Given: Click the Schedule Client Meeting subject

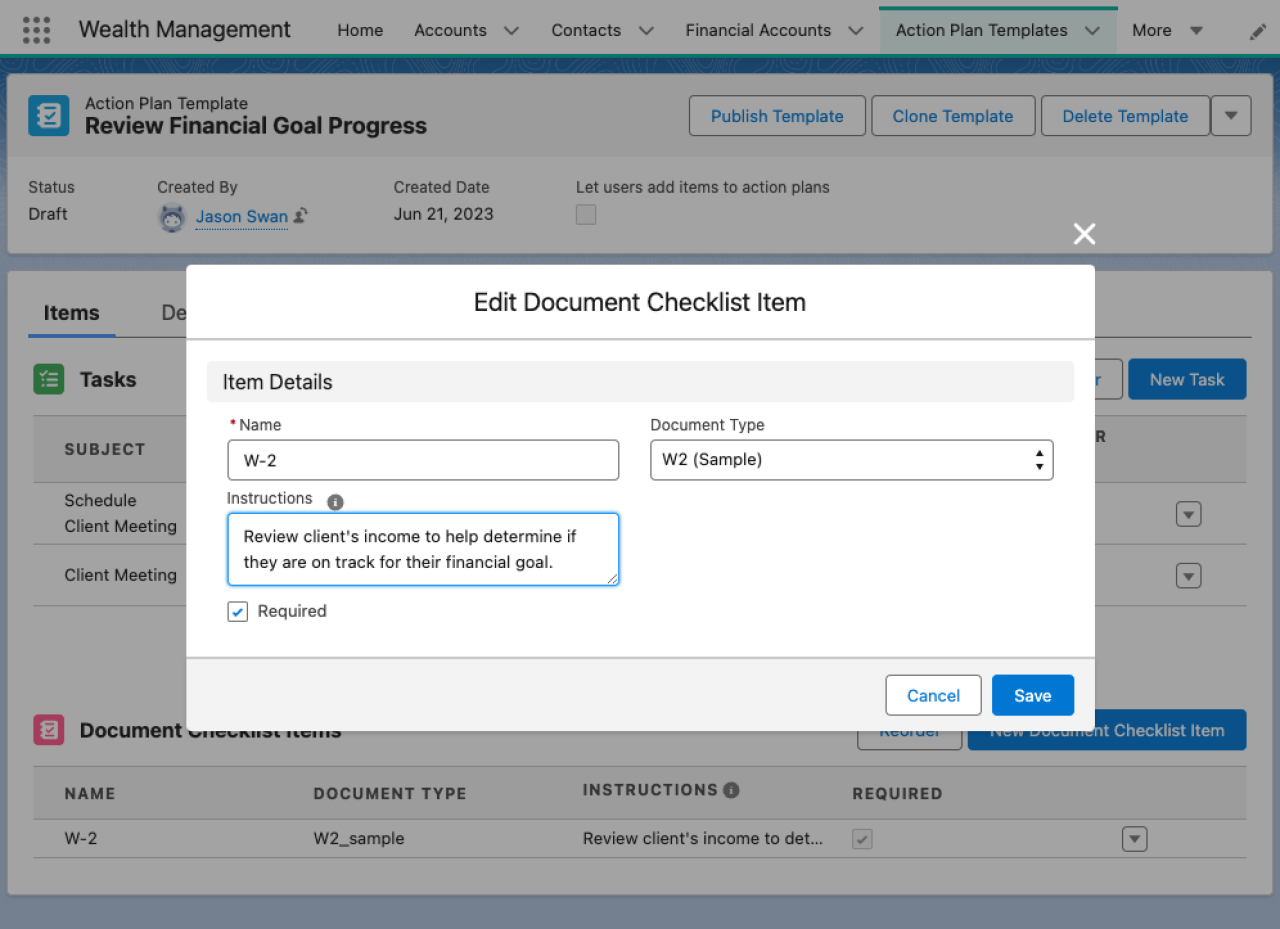Looking at the screenshot, I should click(x=120, y=513).
